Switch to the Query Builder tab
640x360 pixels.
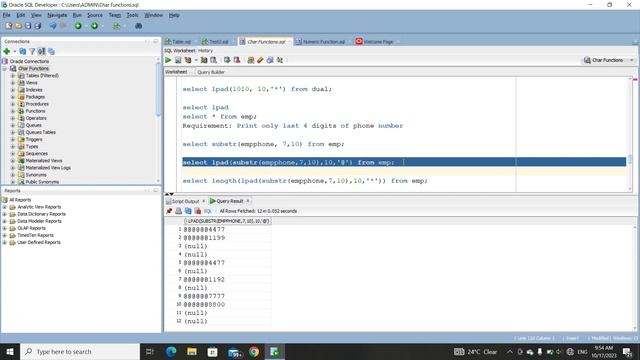211,72
